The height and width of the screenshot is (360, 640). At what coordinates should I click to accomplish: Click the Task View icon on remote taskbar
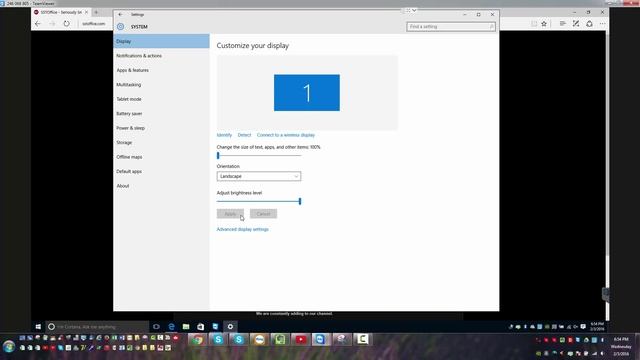tap(156, 327)
